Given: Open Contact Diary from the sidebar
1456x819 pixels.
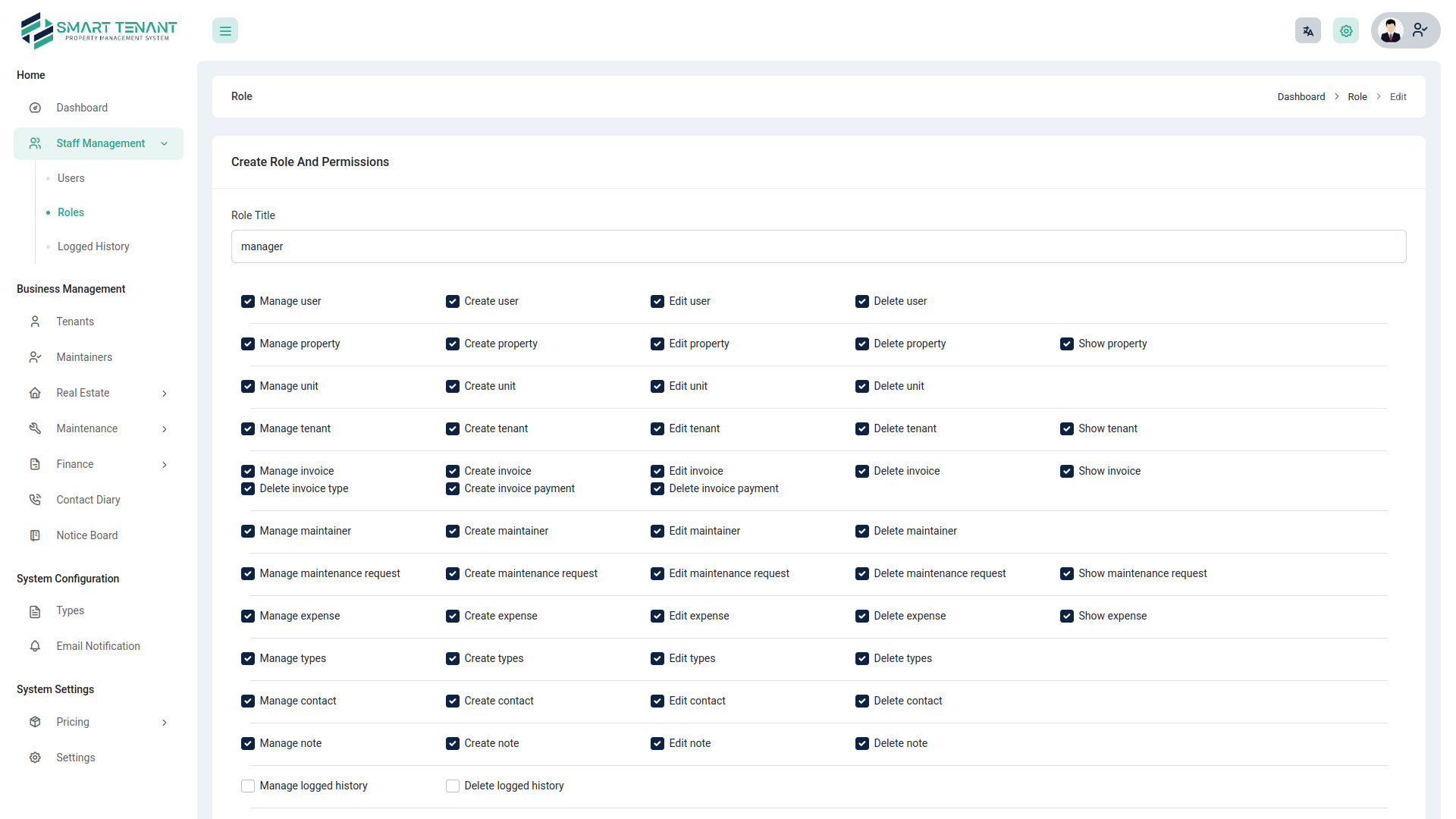Looking at the screenshot, I should click(35, 499).
